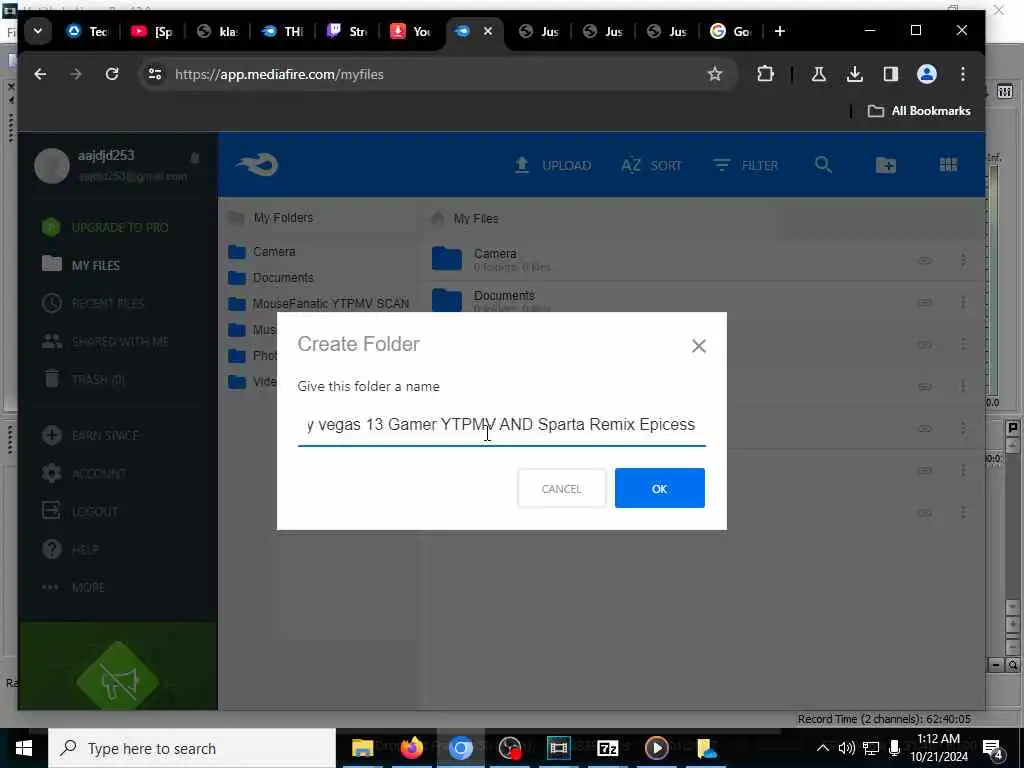Open the Chrome three-dot menu
Viewport: 1024px width, 768px height.
click(x=963, y=74)
